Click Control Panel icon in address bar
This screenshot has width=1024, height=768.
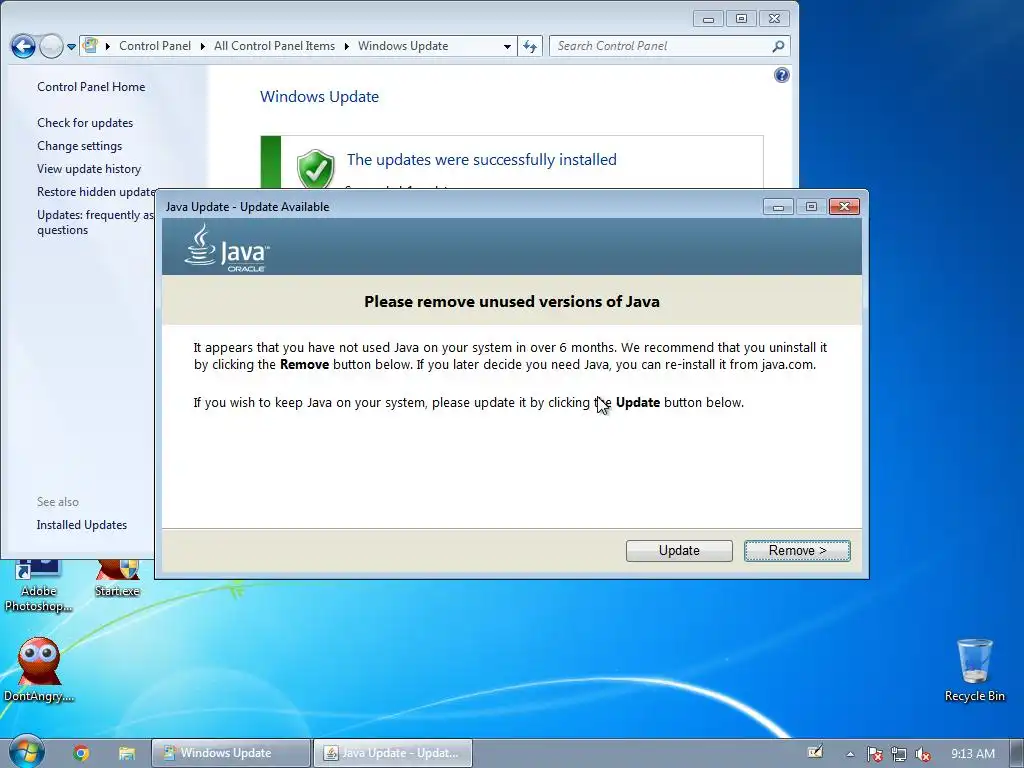(x=90, y=46)
